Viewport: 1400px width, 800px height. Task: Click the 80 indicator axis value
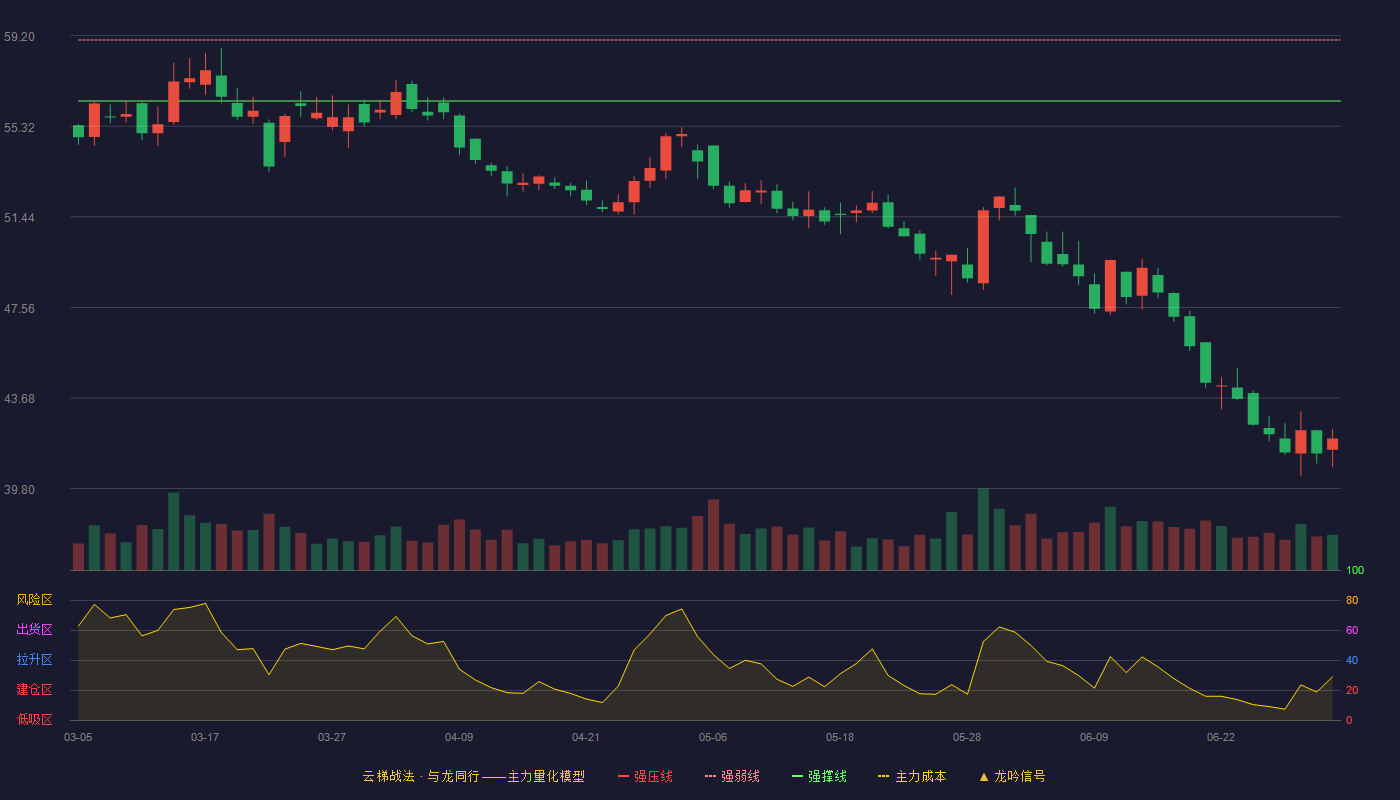tap(1352, 601)
